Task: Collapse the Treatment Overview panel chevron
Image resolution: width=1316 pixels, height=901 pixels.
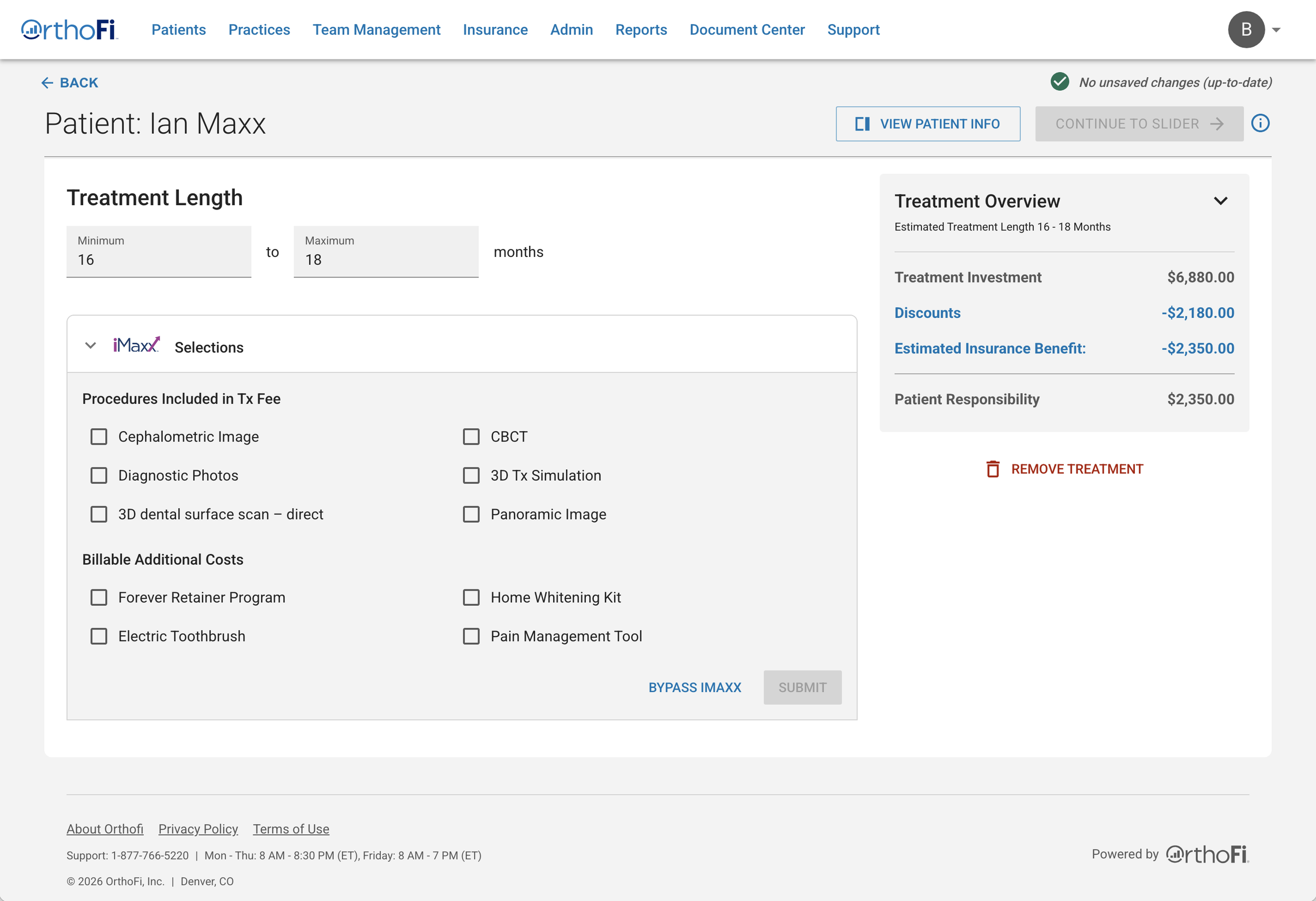Action: (1220, 201)
